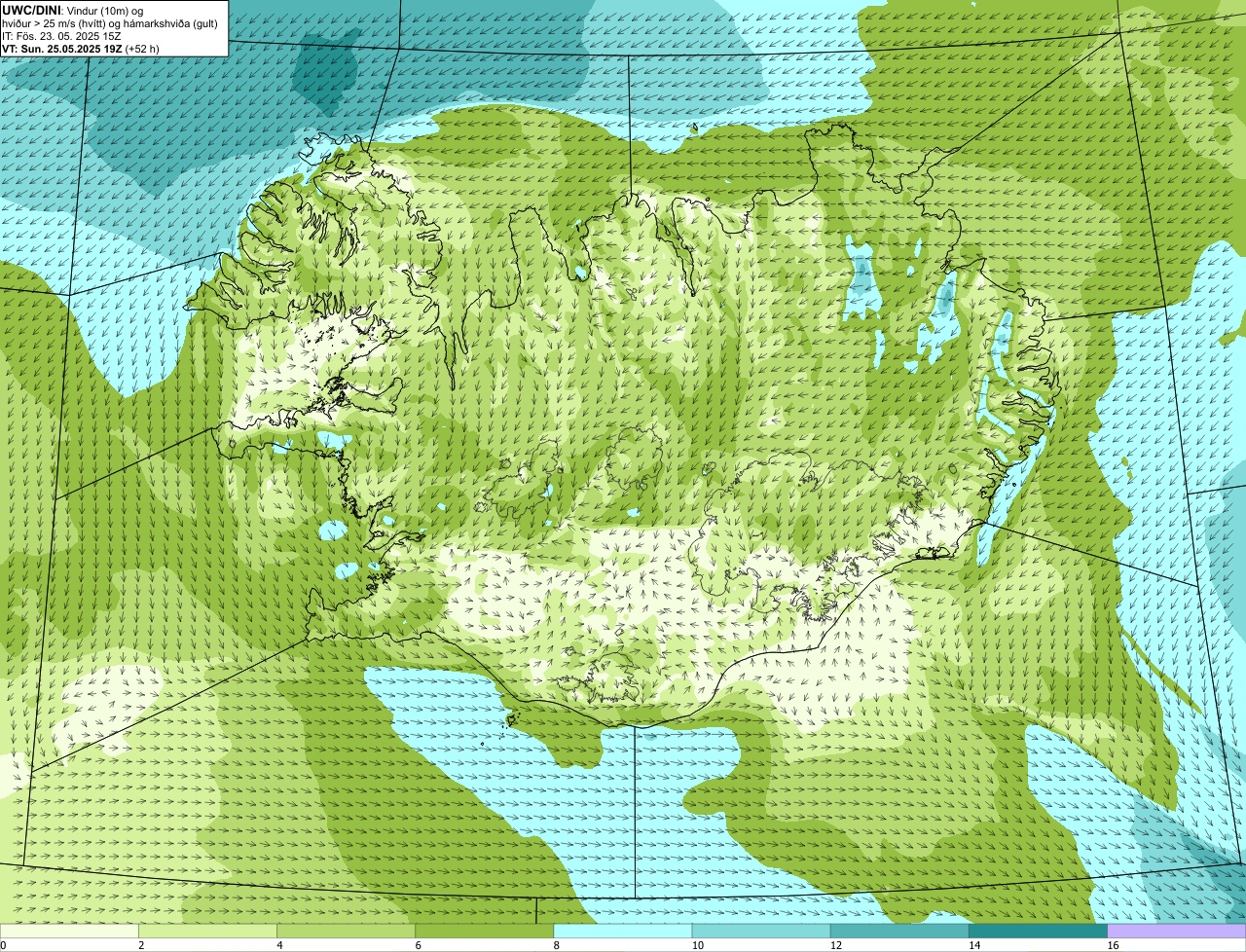Click the 'UWC/DINI: Vindur (10m) og' title line
Screen dimensions: 1246x952
pyautogui.click(x=73, y=10)
